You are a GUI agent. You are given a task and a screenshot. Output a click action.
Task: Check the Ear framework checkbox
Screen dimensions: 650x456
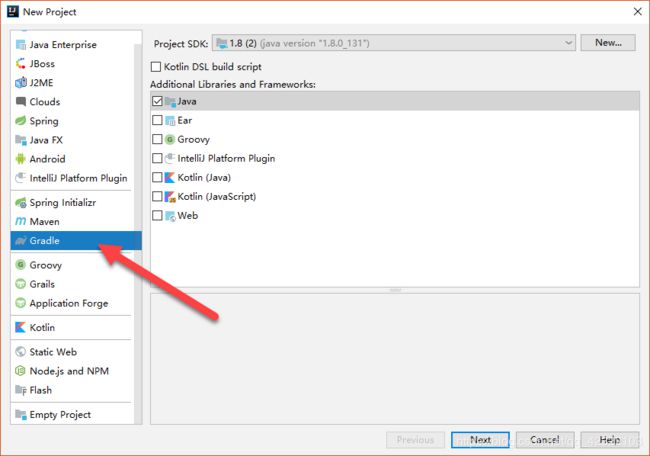[x=157, y=120]
